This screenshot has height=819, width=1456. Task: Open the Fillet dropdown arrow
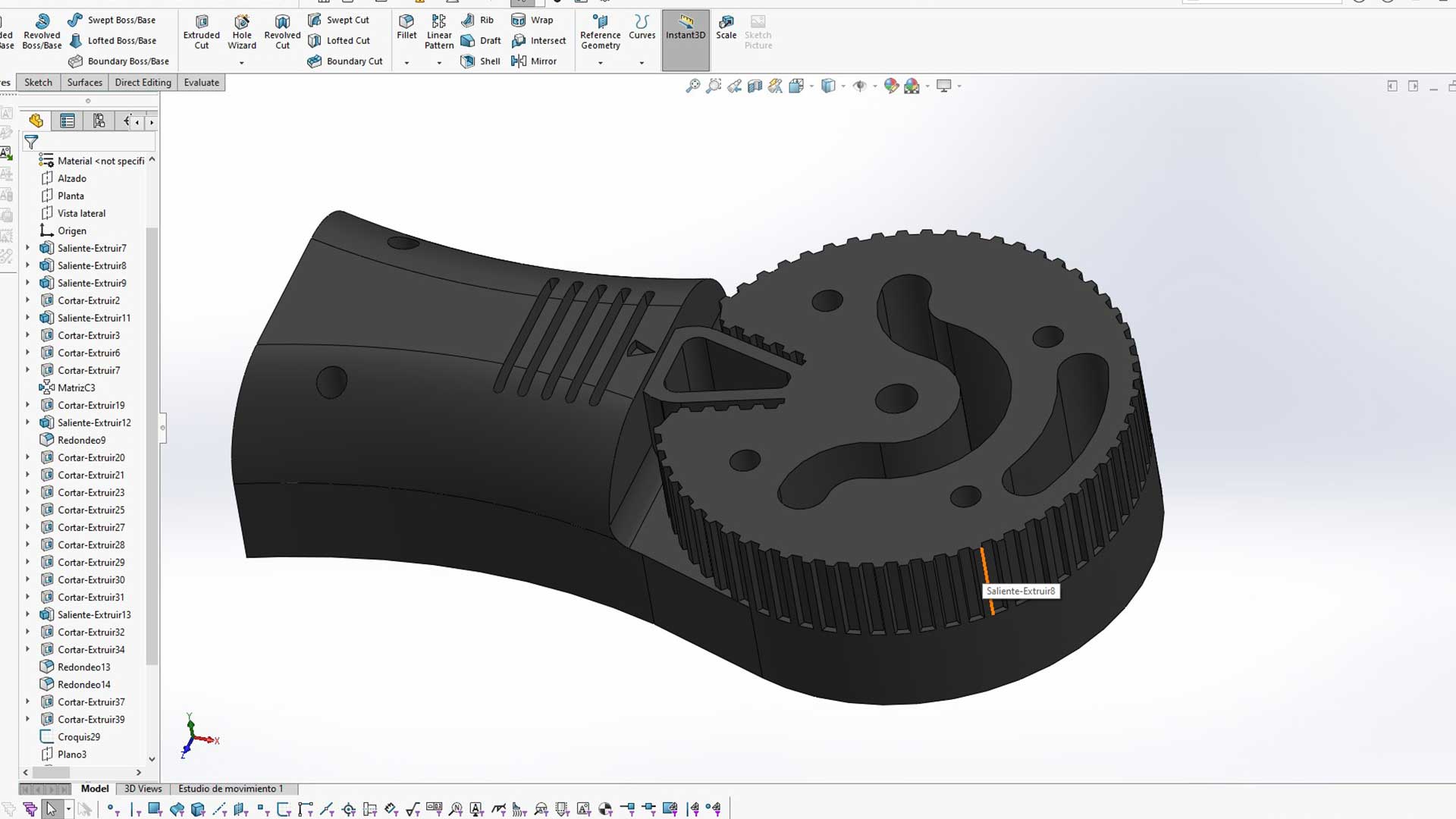click(x=406, y=63)
